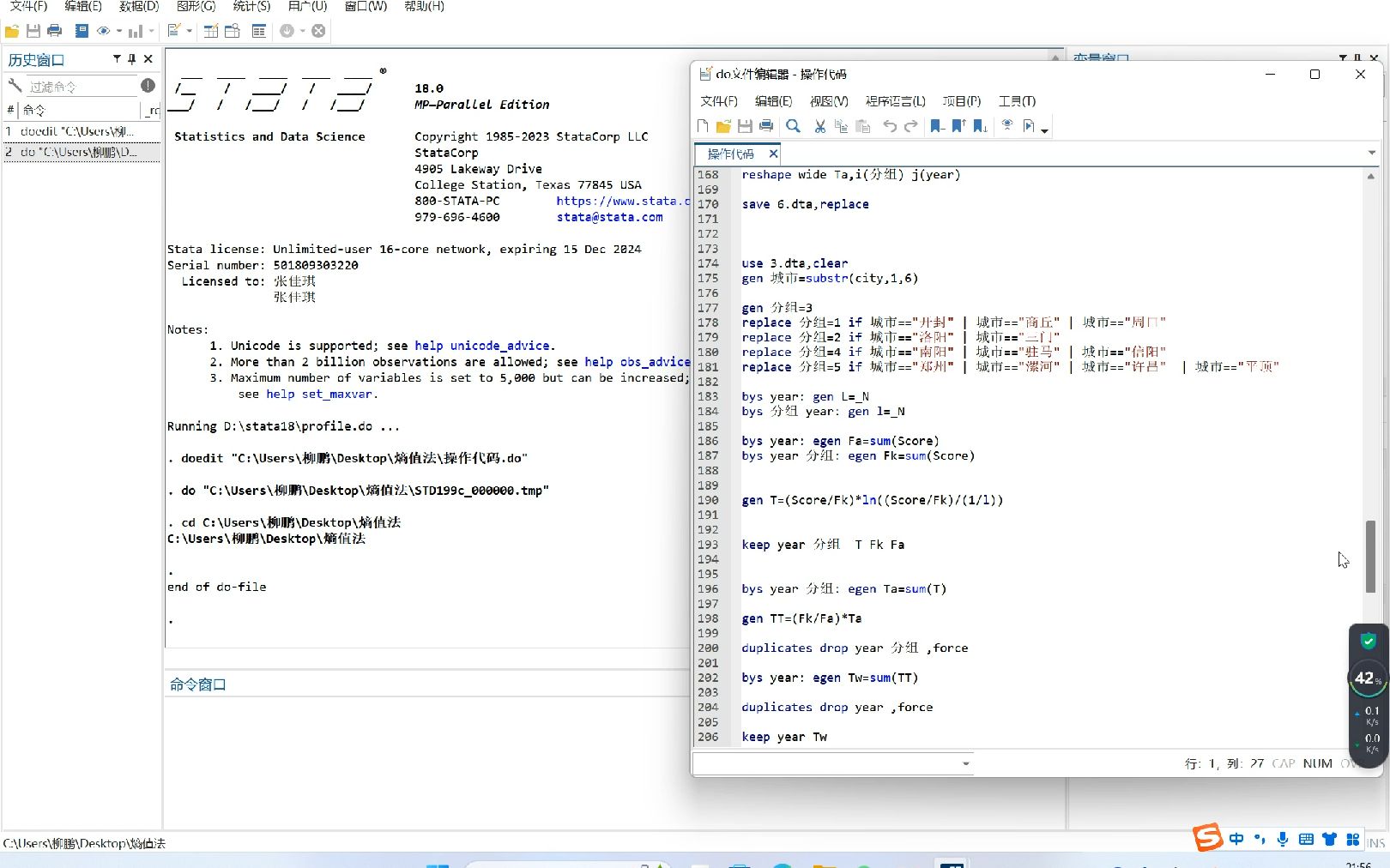Click Copy icon in do-file editor toolbar

click(841, 126)
